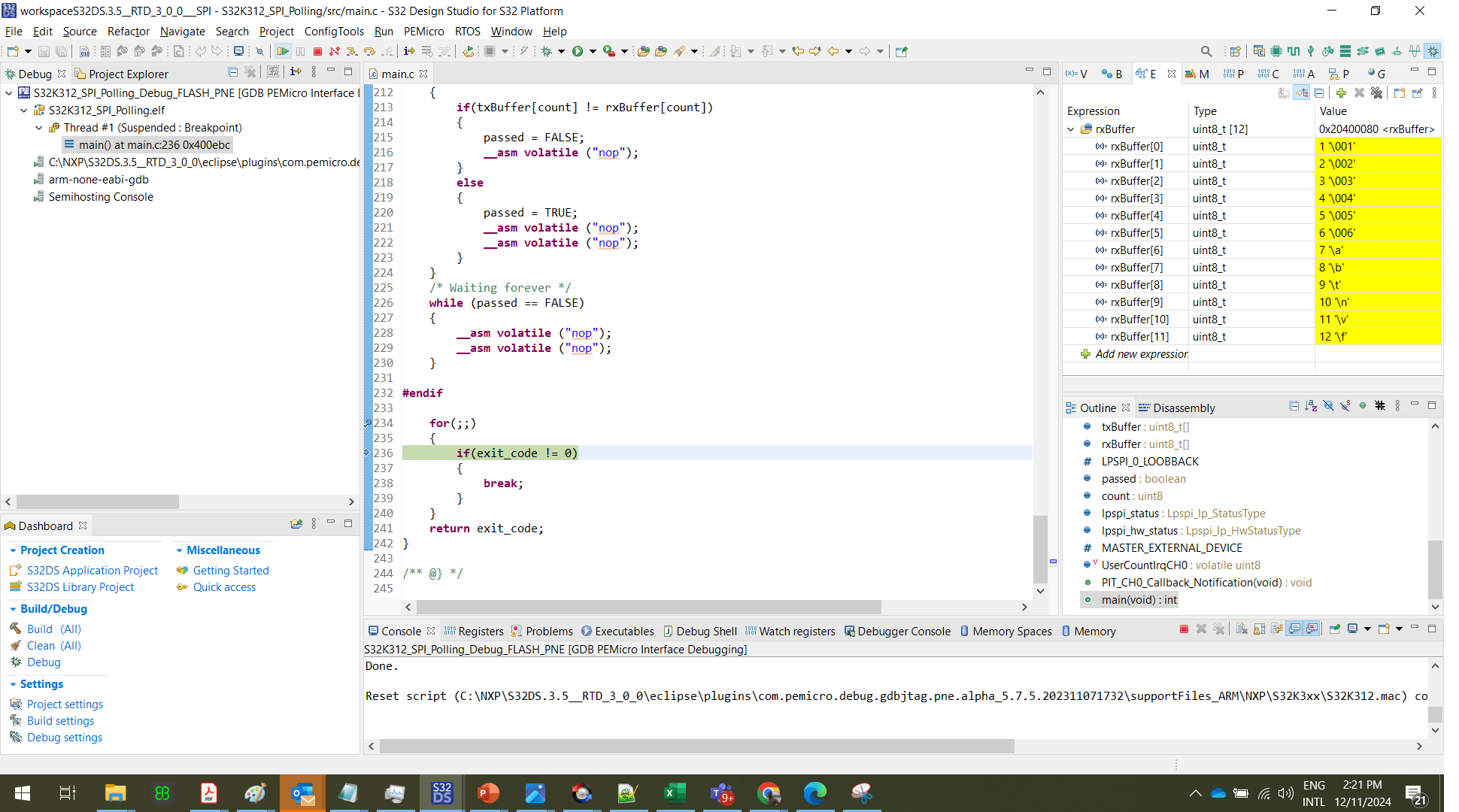Collapse the Project Creation dashboard section
The width and height of the screenshot is (1459, 812).
(13, 551)
